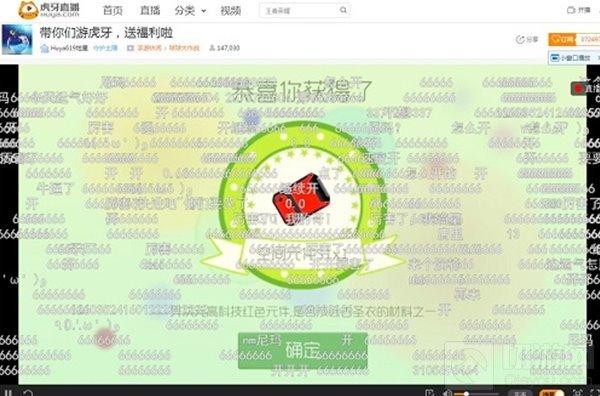This screenshot has width=600, height=396.
Task: Click the Huya logo at top left
Action: click(x=49, y=10)
